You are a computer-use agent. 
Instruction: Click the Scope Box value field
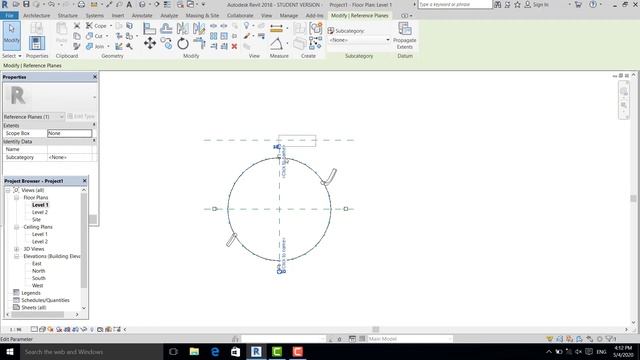[69, 133]
